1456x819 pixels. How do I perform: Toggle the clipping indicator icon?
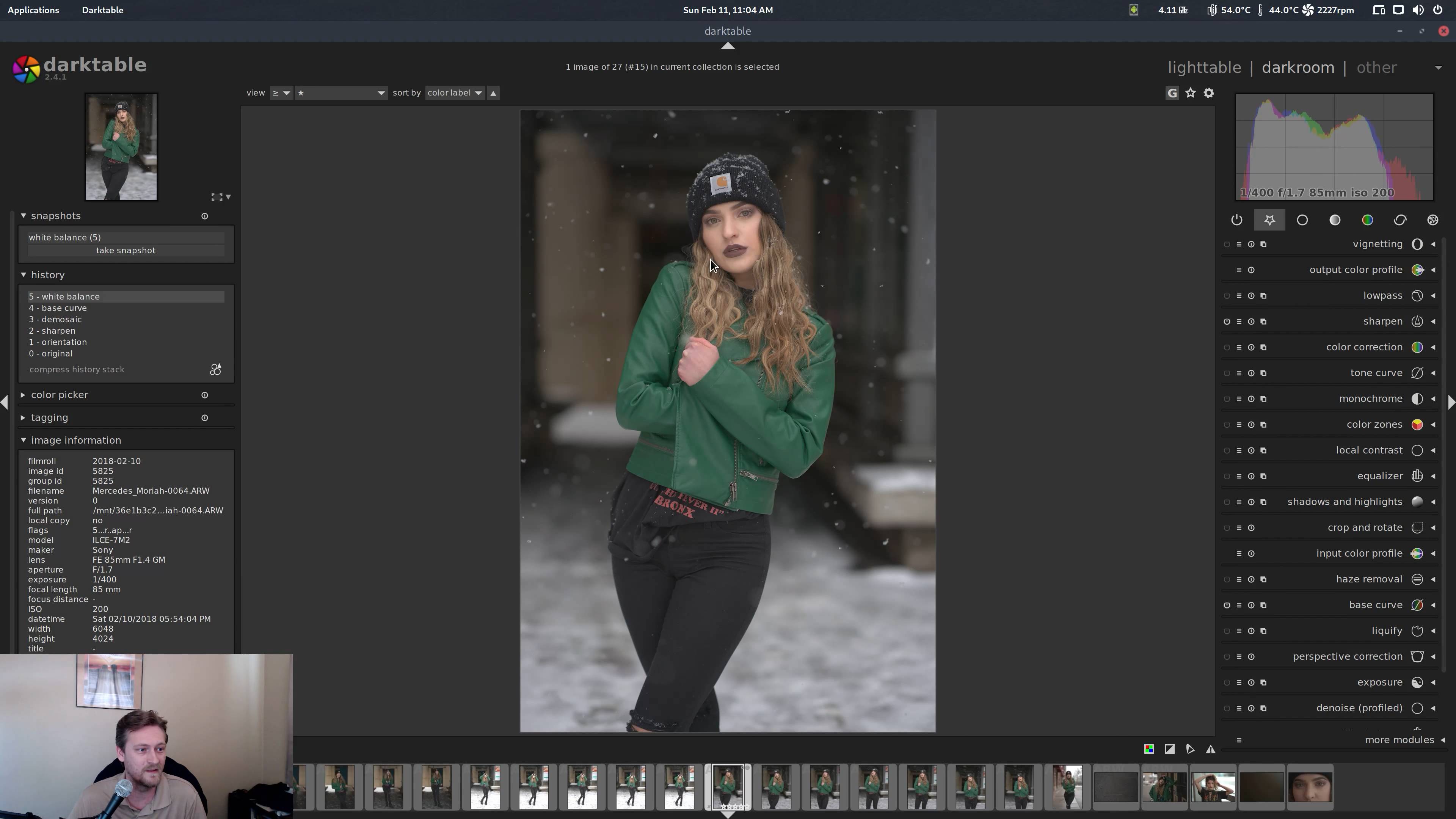point(1169,749)
